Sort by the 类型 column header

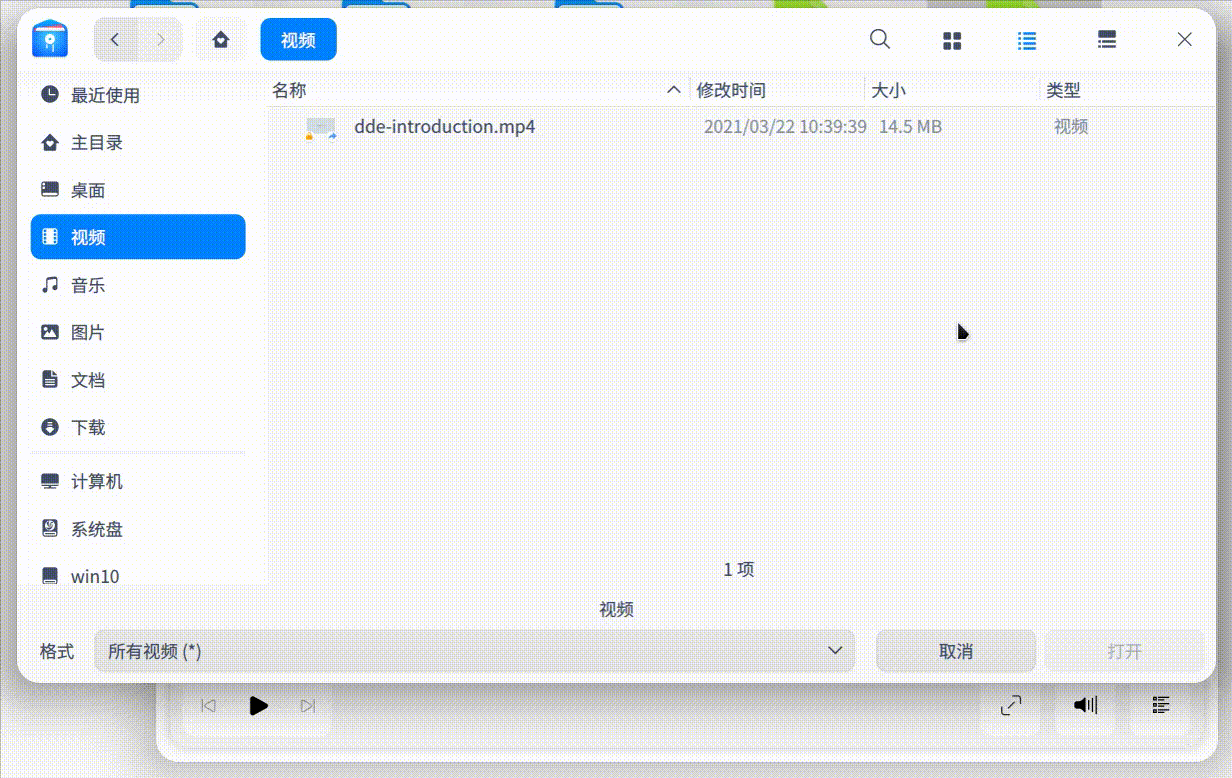1127,90
